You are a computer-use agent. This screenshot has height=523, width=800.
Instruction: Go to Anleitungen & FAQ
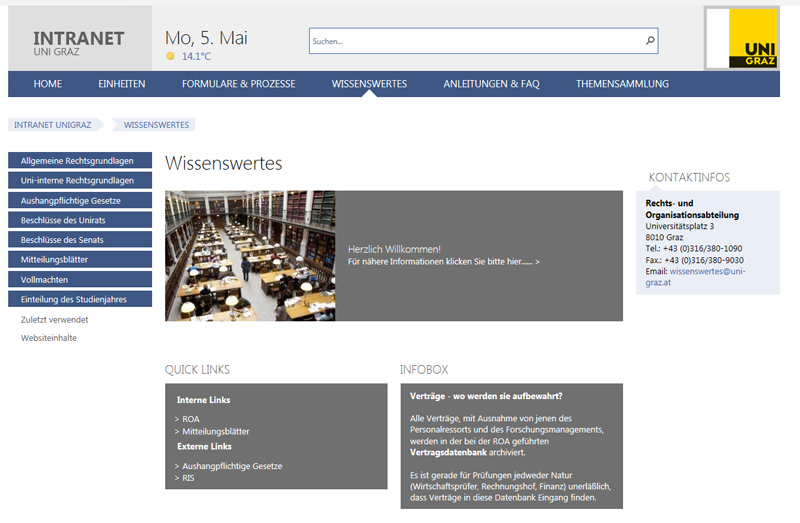(491, 84)
